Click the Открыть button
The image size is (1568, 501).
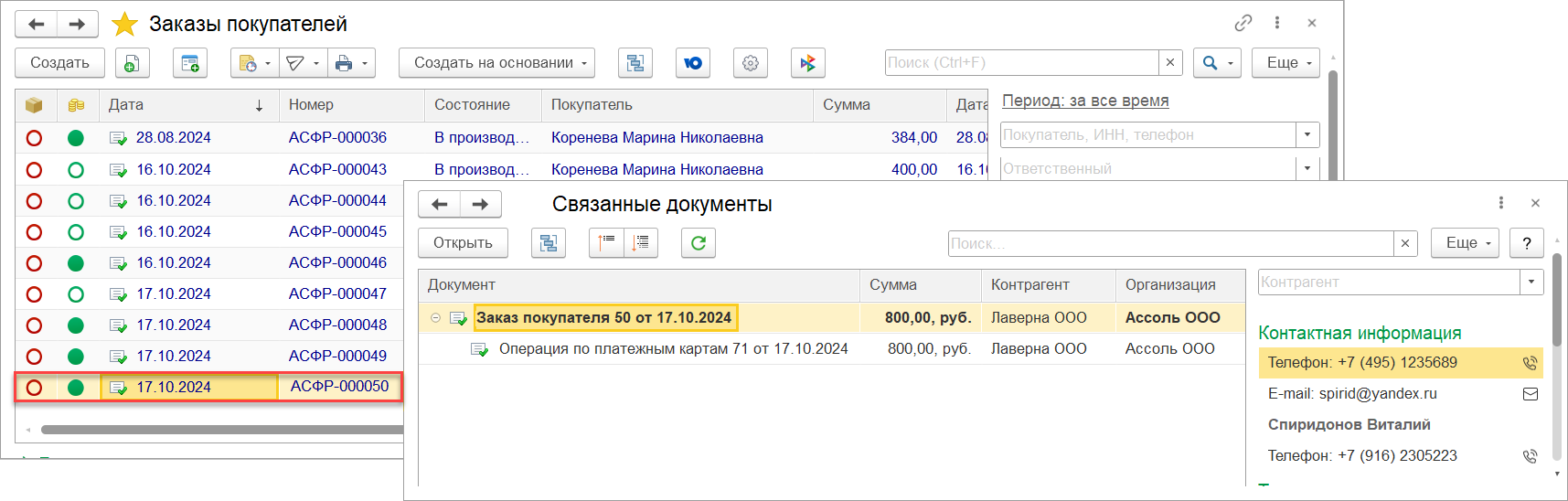click(463, 243)
